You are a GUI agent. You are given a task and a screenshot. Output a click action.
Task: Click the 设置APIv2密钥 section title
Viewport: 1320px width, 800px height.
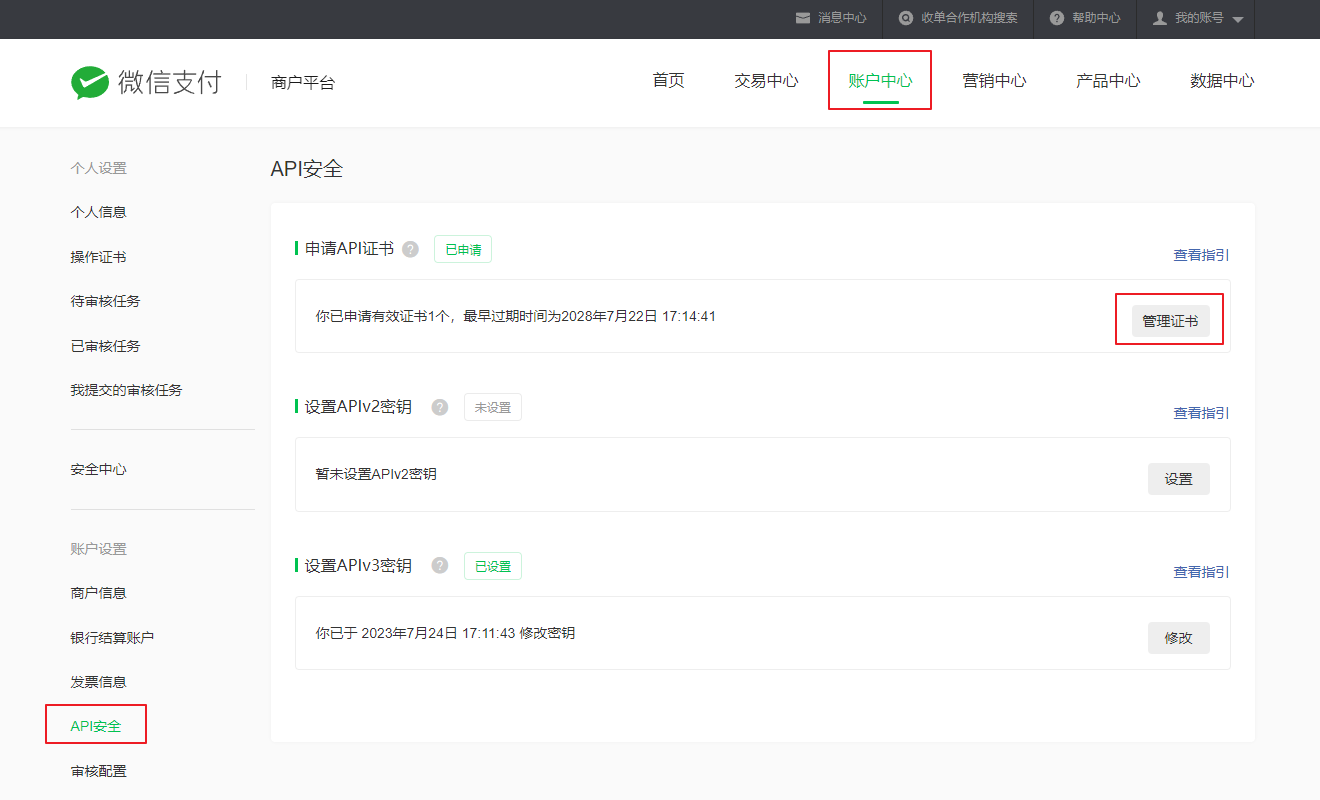[358, 407]
